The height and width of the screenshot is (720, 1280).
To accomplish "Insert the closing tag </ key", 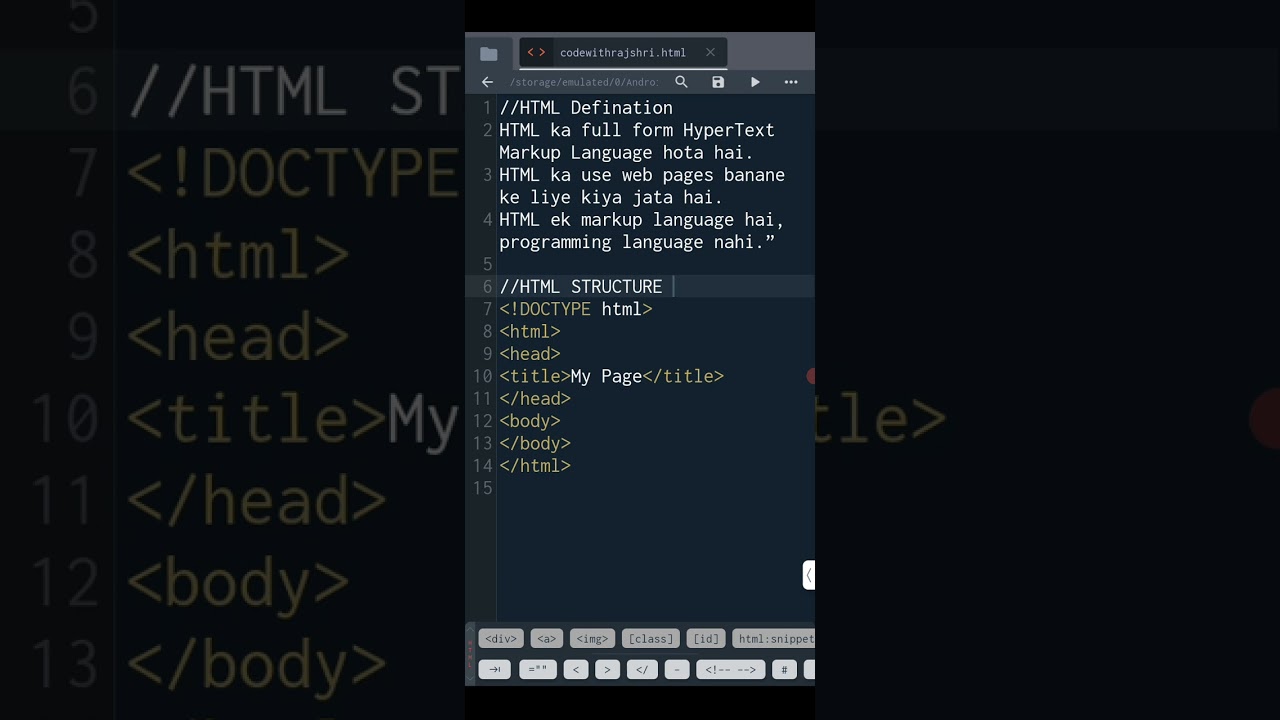I will click(x=642, y=670).
